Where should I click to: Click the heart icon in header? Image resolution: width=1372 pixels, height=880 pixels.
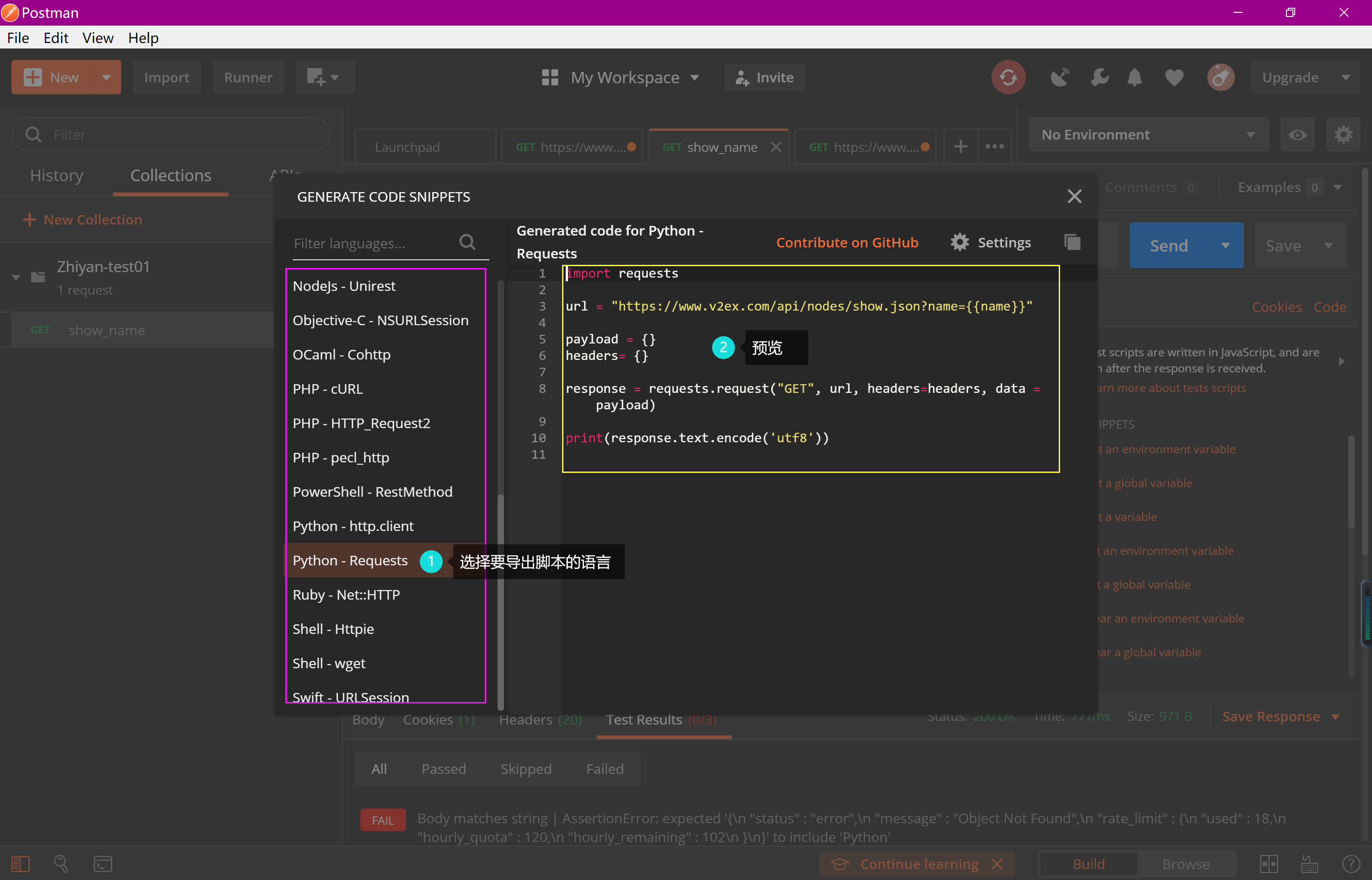1174,77
